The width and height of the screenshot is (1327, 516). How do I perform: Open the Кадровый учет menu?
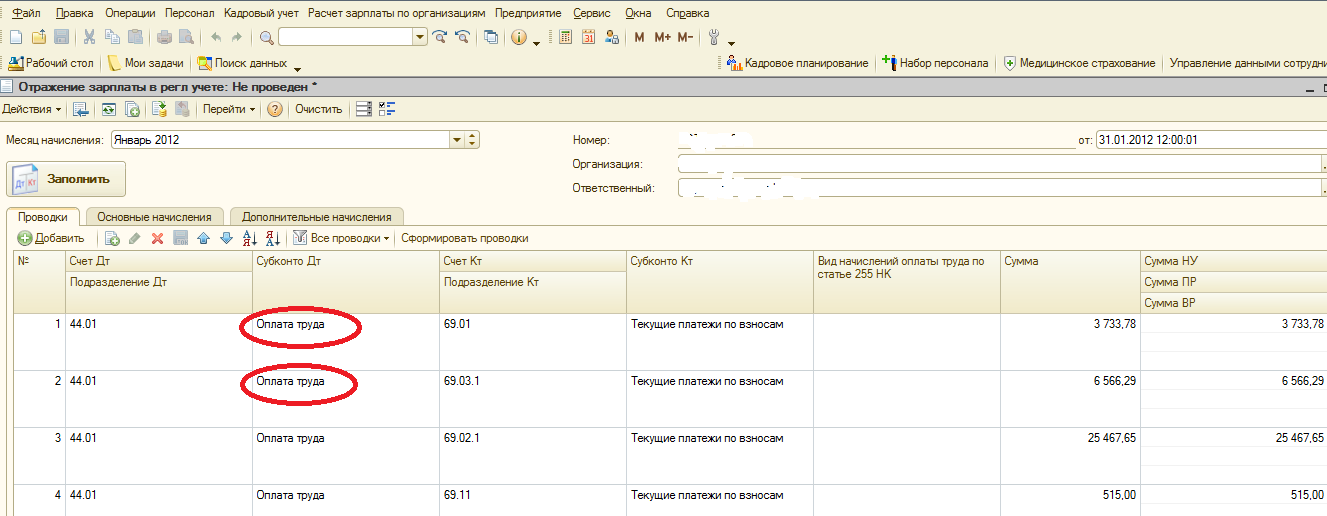(x=262, y=13)
